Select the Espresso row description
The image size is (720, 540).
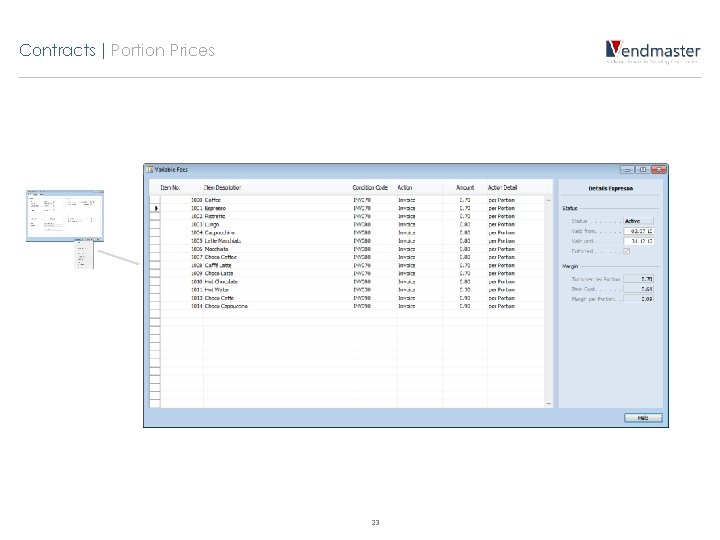pyautogui.click(x=215, y=208)
